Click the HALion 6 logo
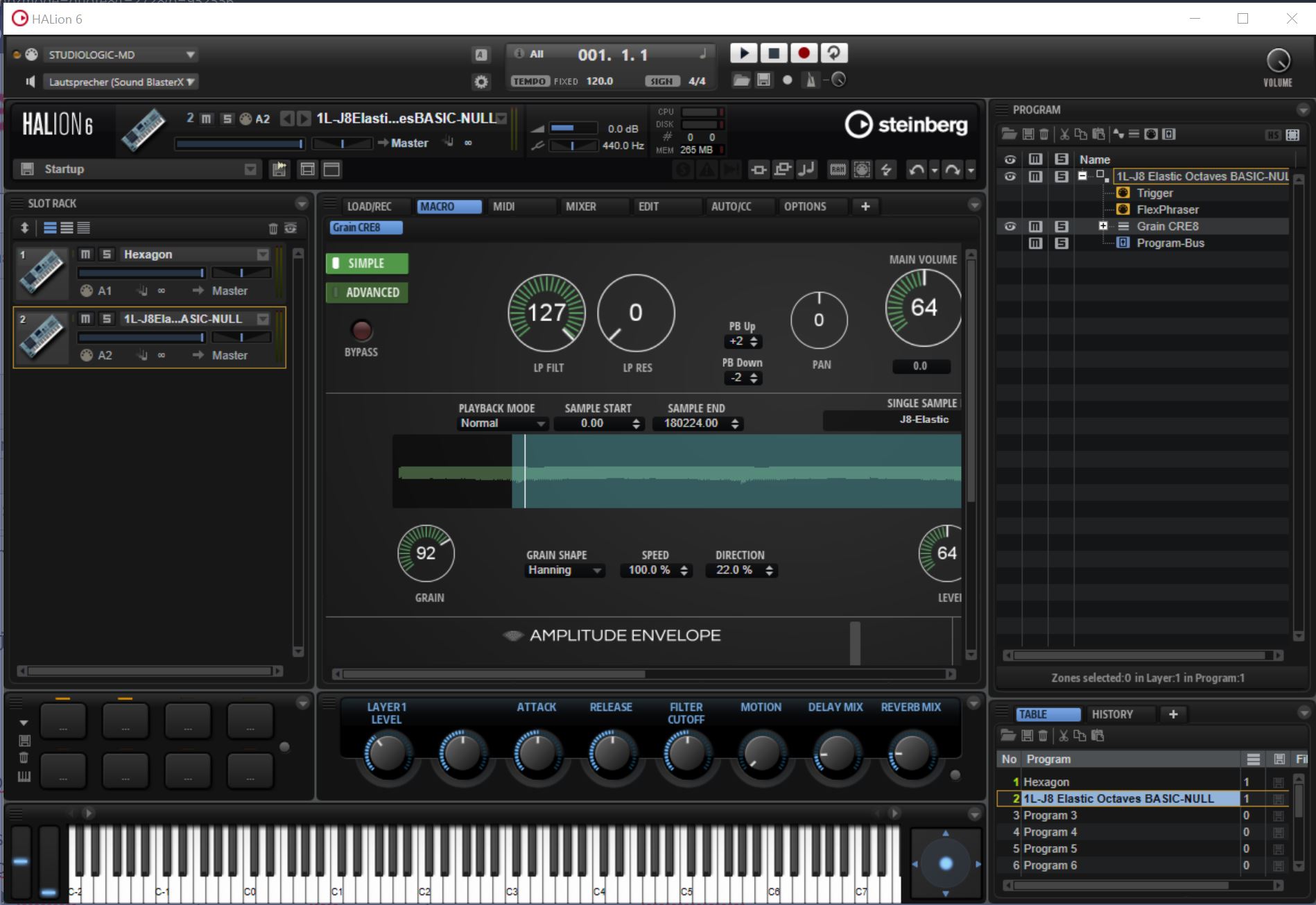This screenshot has width=1316, height=905. click(58, 126)
